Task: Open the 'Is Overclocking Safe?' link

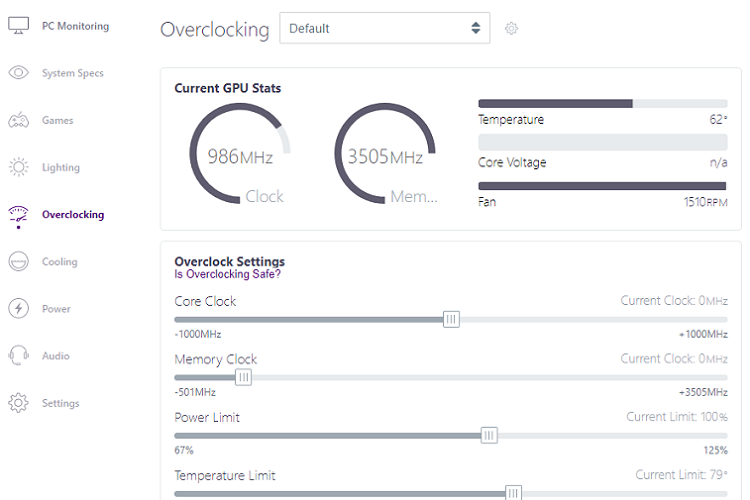Action: pyautogui.click(x=228, y=274)
